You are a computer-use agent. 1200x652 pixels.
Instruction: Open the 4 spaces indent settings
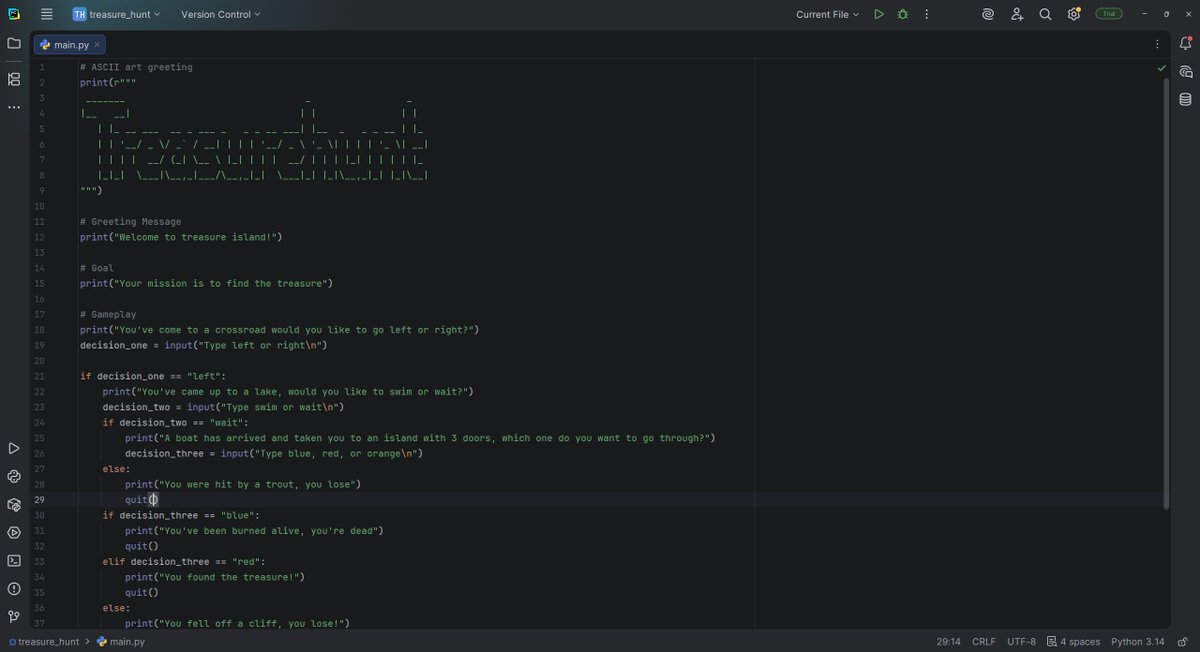(1073, 642)
